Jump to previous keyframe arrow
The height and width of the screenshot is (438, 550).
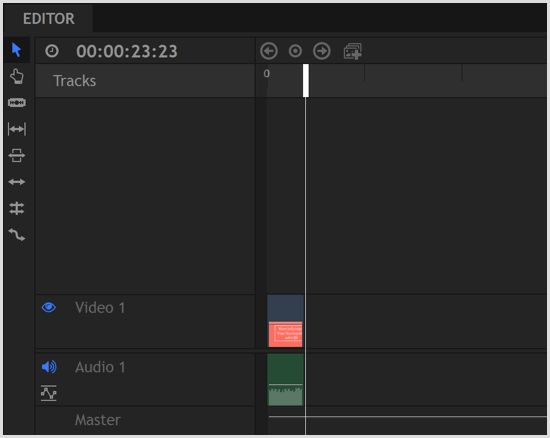click(x=269, y=51)
